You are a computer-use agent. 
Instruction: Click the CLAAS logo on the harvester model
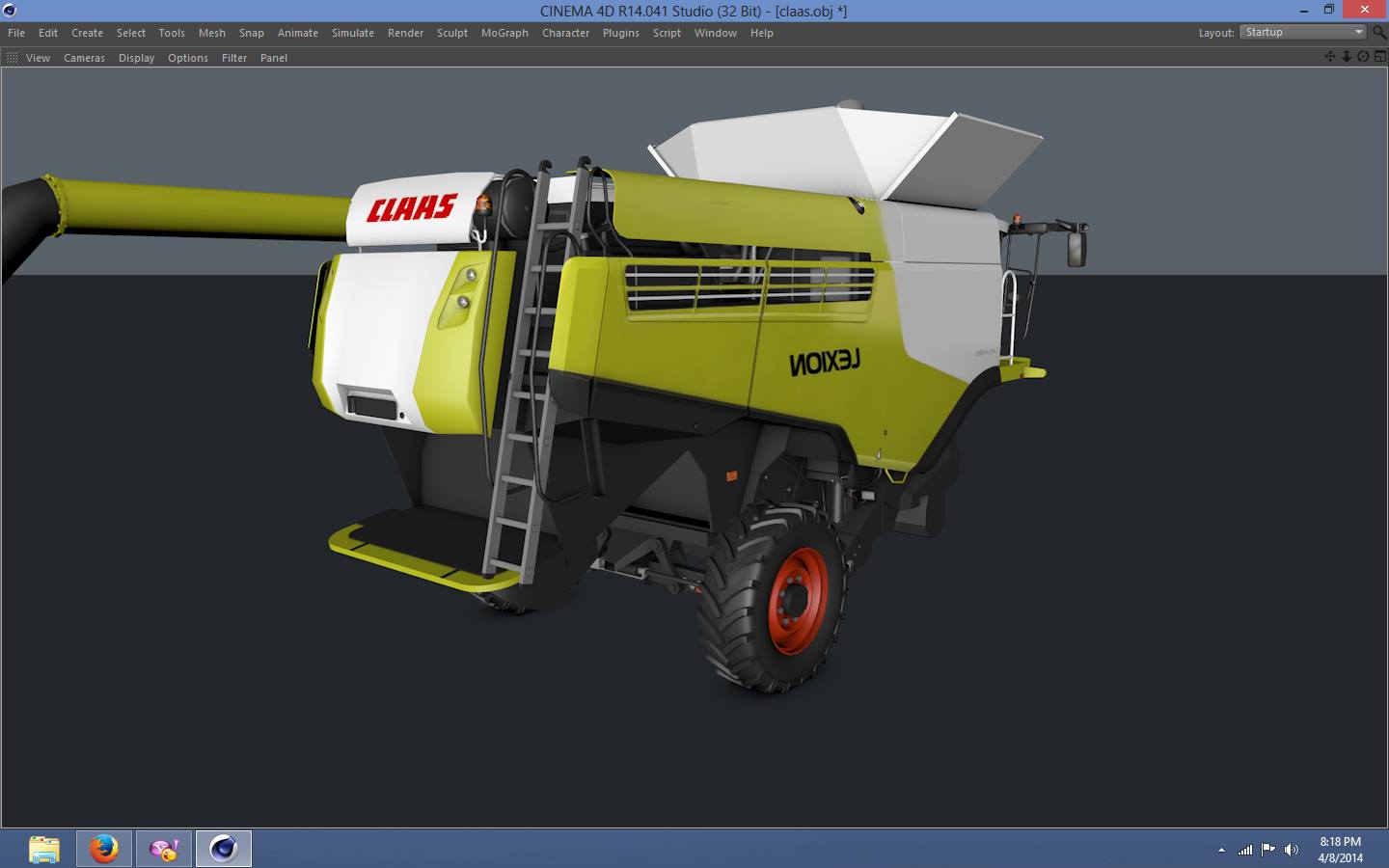coord(412,208)
